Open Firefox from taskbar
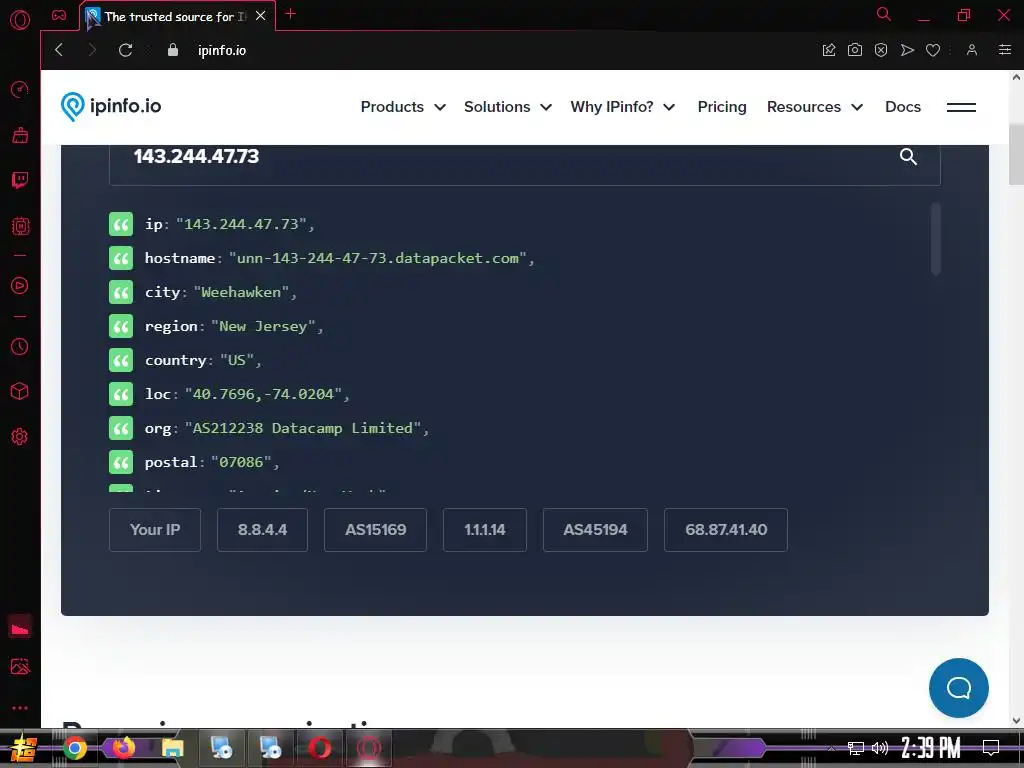This screenshot has height=768, width=1024. click(123, 748)
